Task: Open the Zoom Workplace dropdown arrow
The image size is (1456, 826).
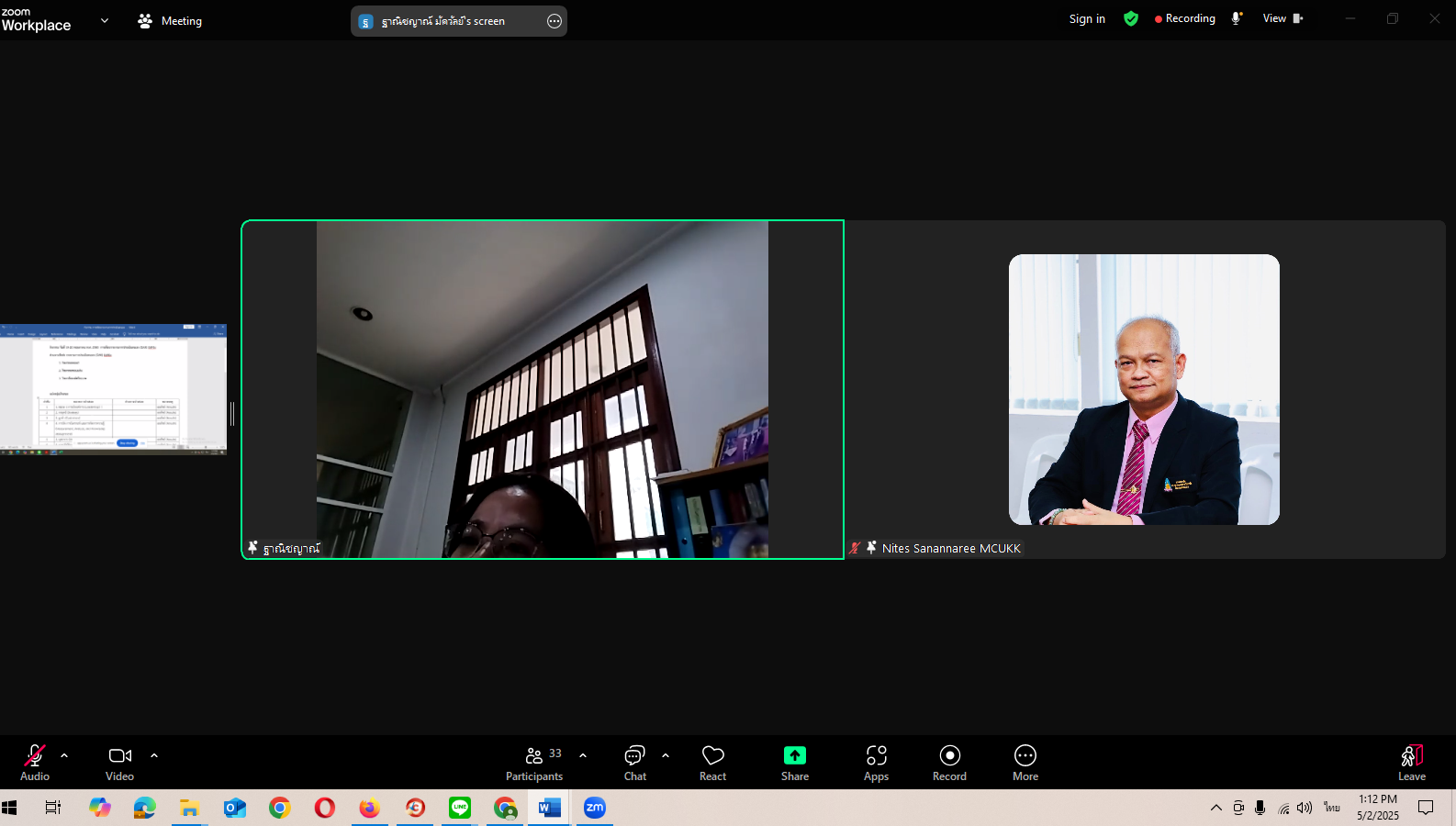Action: pos(105,20)
